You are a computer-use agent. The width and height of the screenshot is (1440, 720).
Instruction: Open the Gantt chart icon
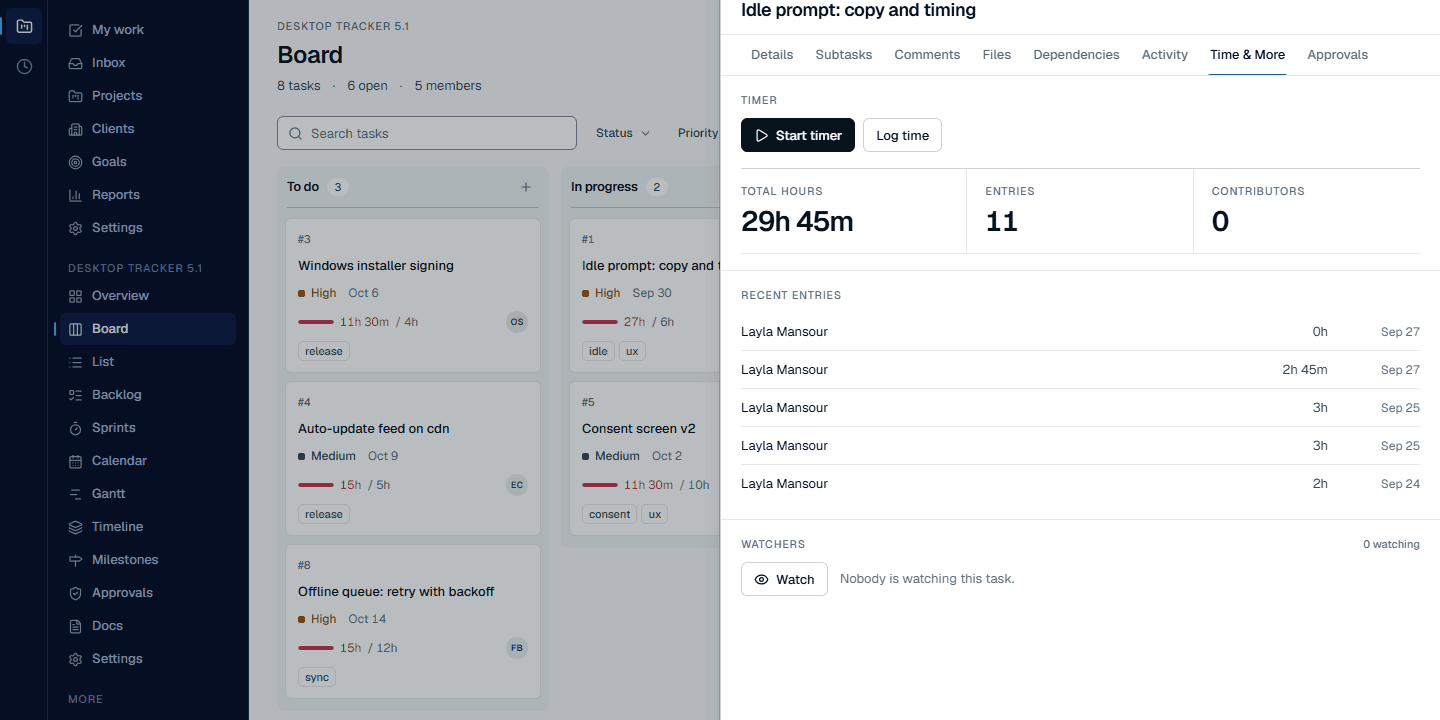coord(75,494)
